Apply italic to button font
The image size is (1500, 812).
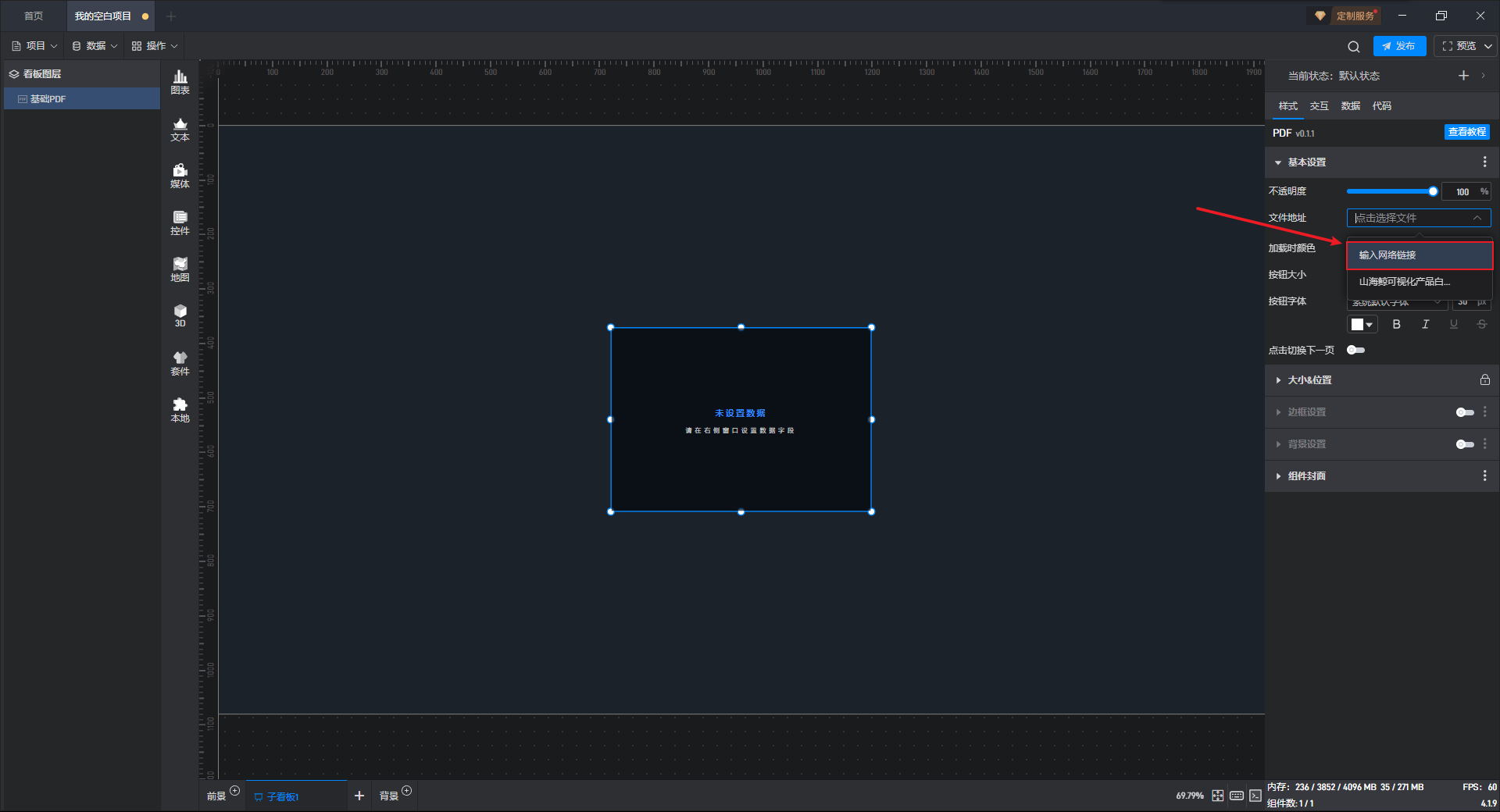click(x=1425, y=324)
